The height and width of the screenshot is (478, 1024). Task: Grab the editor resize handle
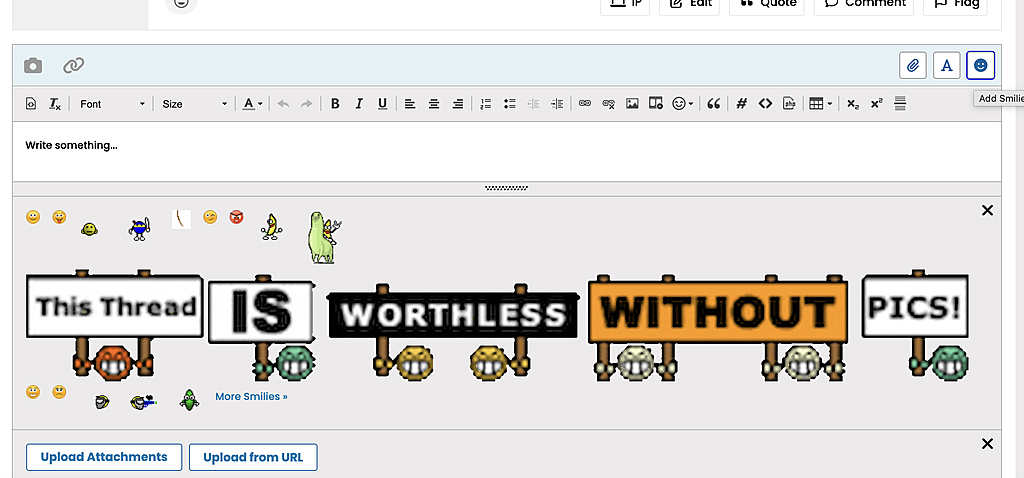[x=506, y=188]
